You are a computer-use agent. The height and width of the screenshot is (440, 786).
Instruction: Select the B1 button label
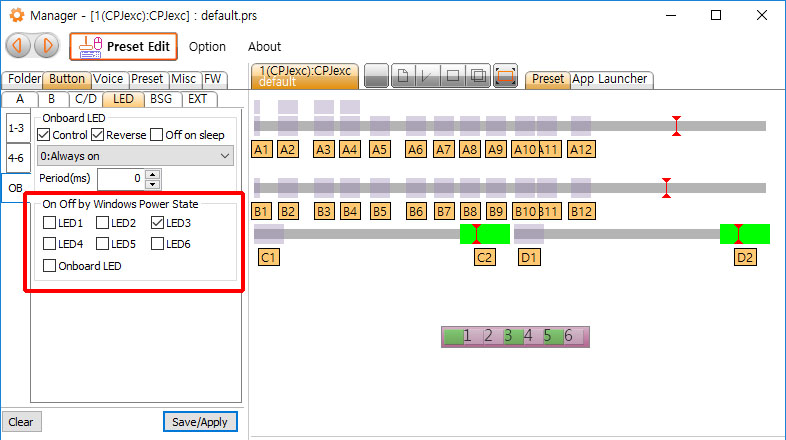point(261,211)
